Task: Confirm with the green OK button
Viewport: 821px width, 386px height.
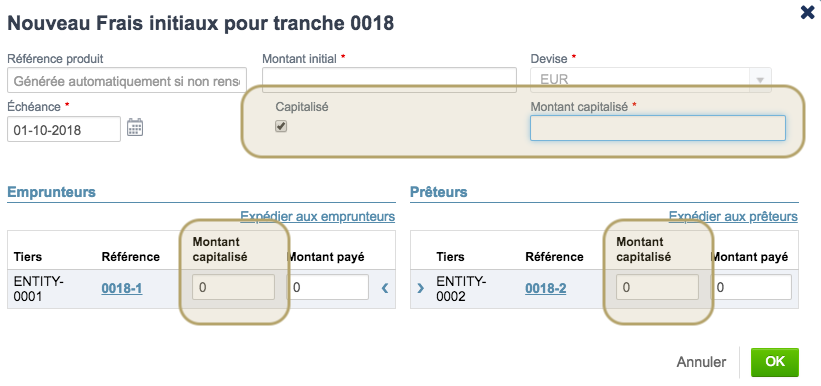Action: [x=774, y=362]
